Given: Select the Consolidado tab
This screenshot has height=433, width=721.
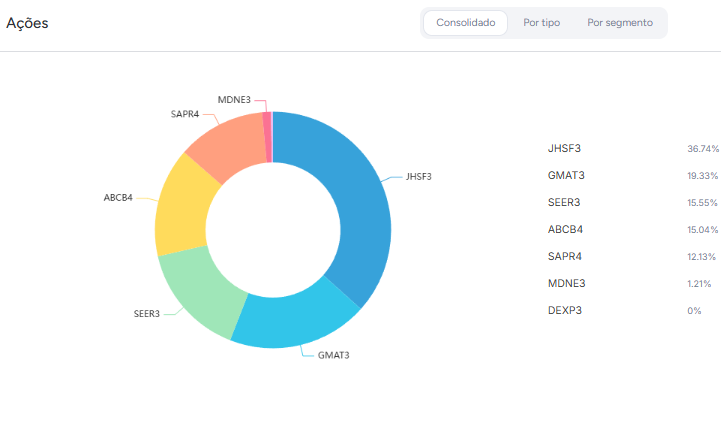Looking at the screenshot, I should (465, 23).
